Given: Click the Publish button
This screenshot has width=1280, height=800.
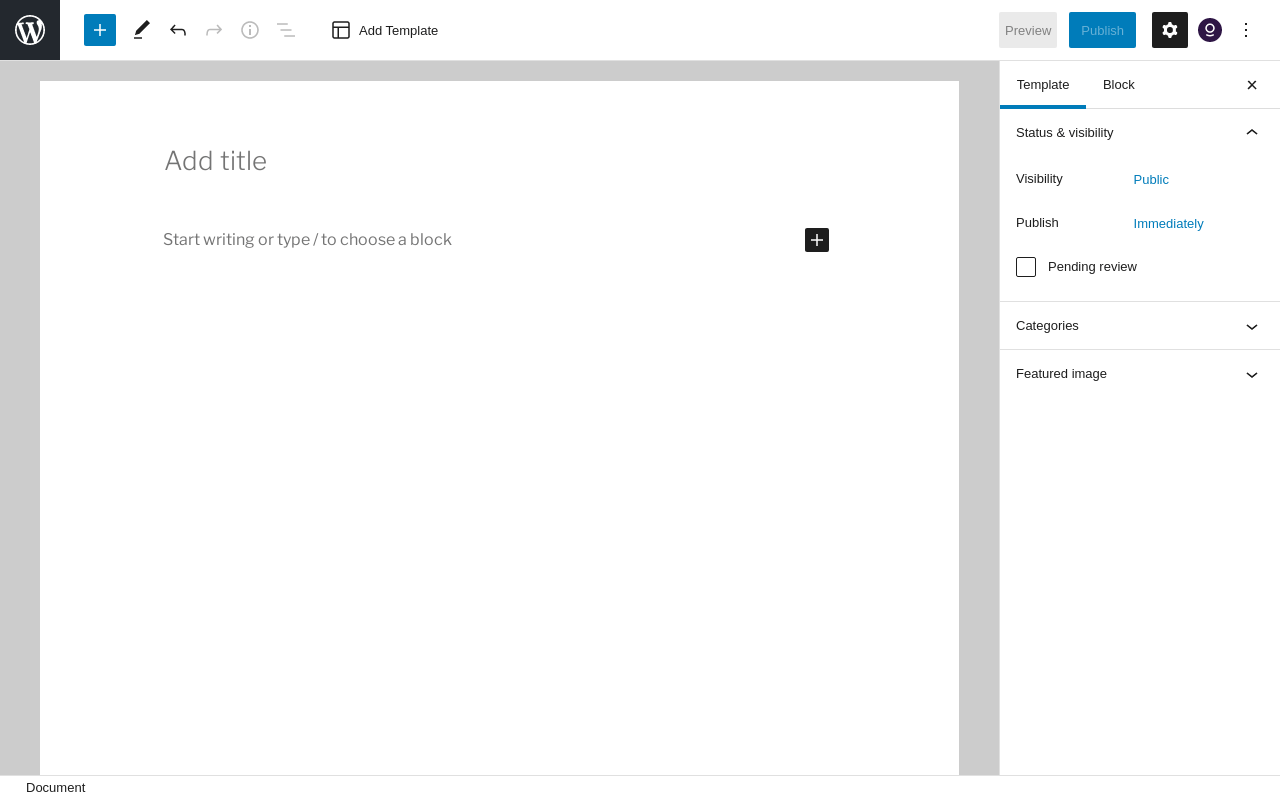Looking at the screenshot, I should point(1102,30).
